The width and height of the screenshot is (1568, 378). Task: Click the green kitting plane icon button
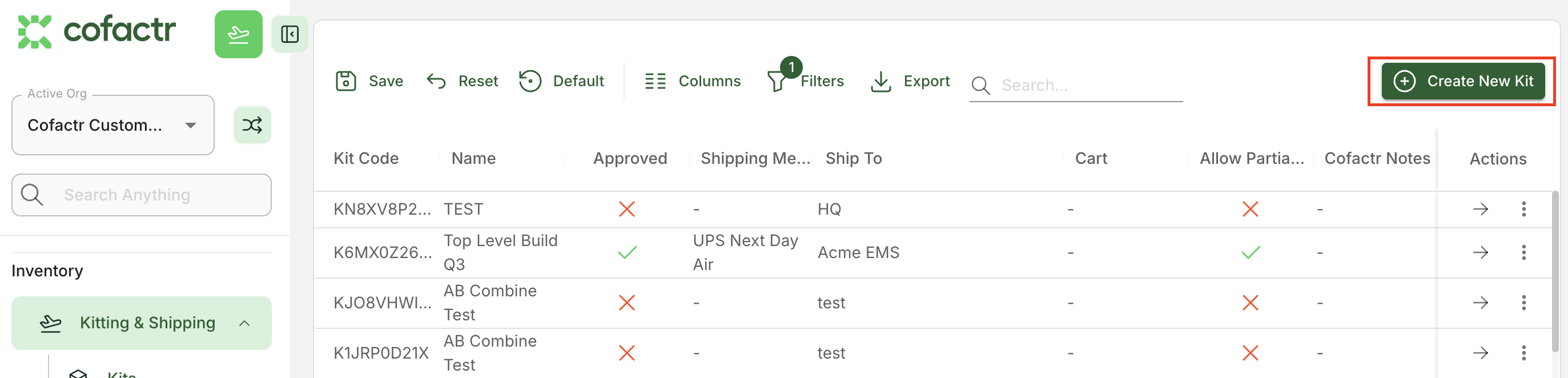click(x=238, y=34)
